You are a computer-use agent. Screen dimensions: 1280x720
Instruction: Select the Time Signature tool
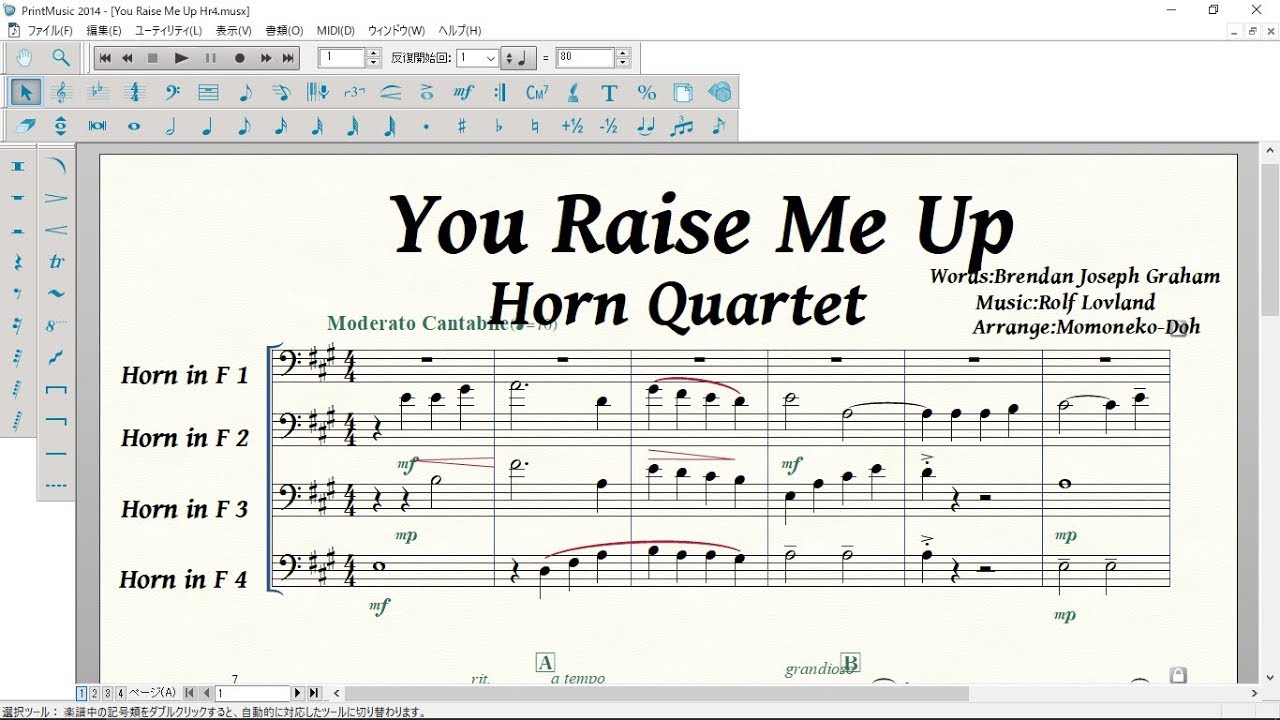pyautogui.click(x=135, y=93)
